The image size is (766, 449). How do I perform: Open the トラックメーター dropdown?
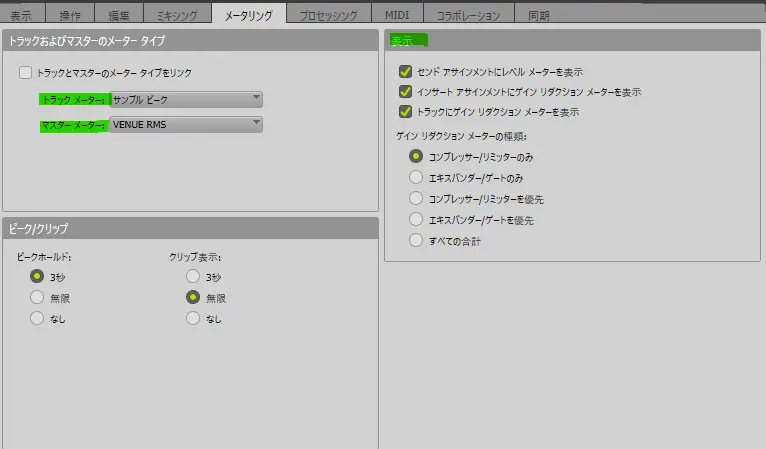[x=186, y=99]
